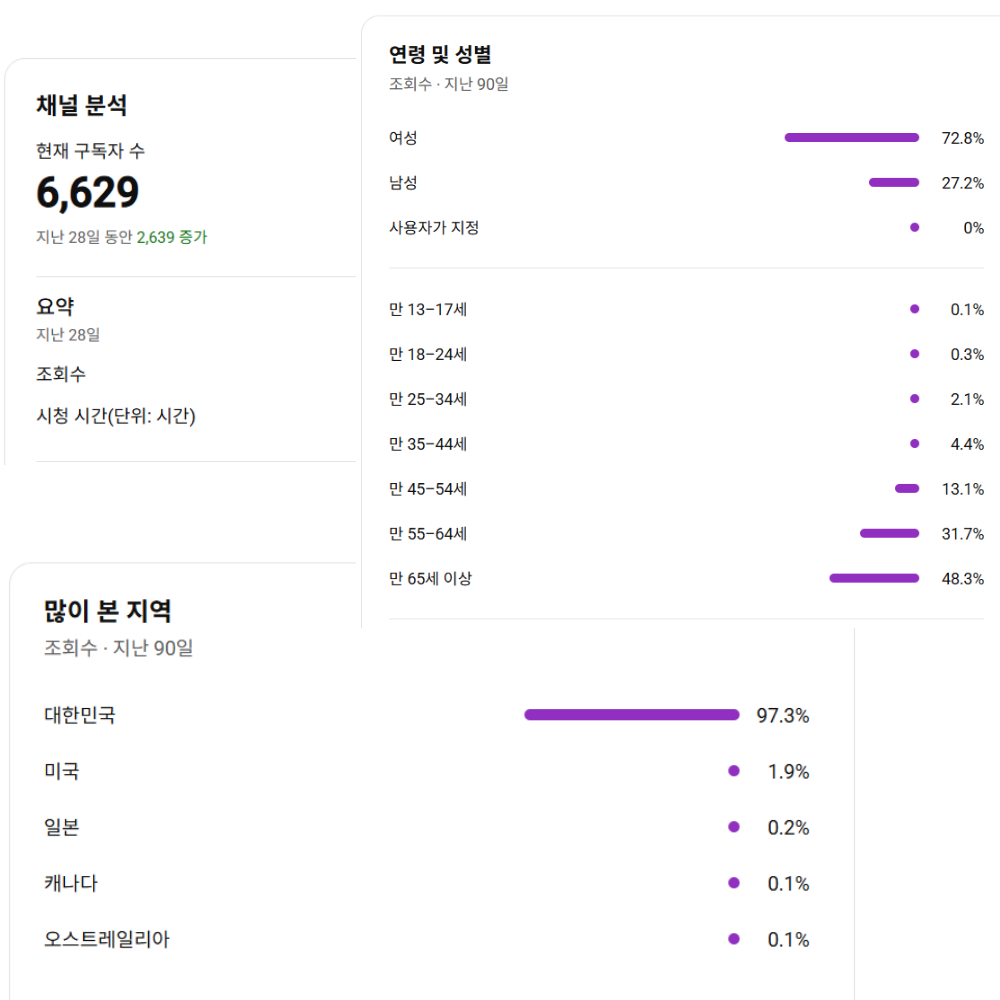Click the green 2,639 증가 text
1000x1000 pixels.
[x=172, y=237]
